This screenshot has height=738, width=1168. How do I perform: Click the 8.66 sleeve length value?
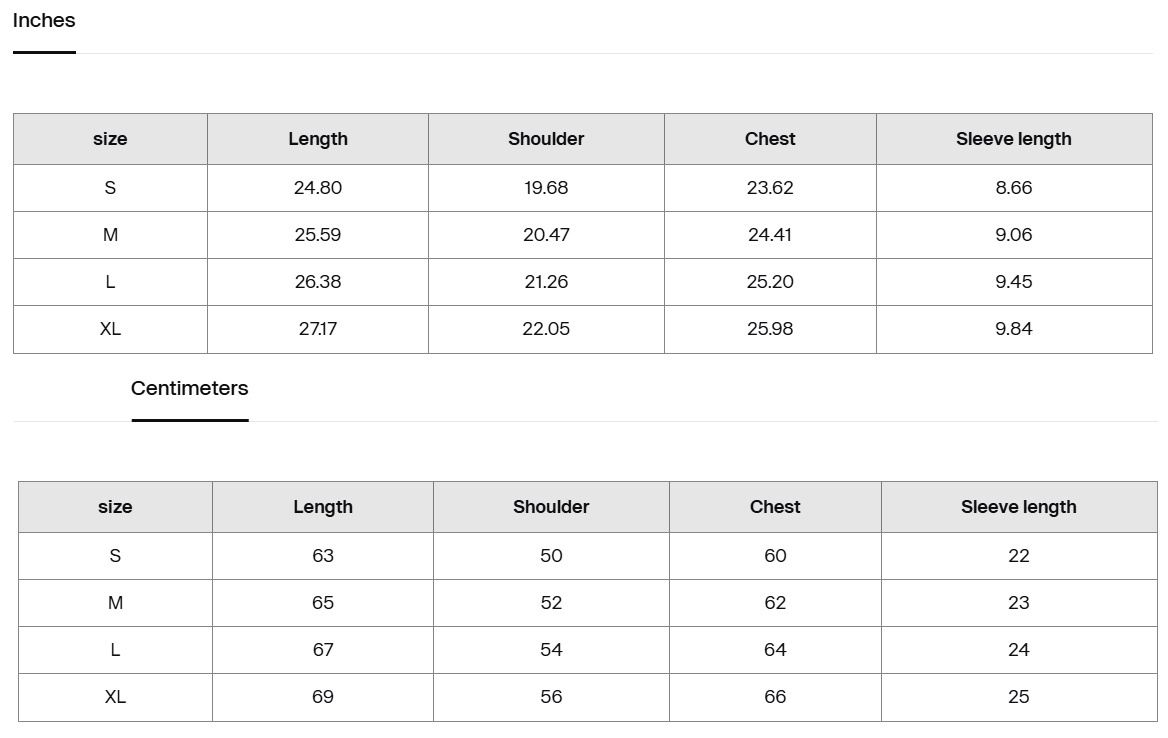pos(1013,188)
